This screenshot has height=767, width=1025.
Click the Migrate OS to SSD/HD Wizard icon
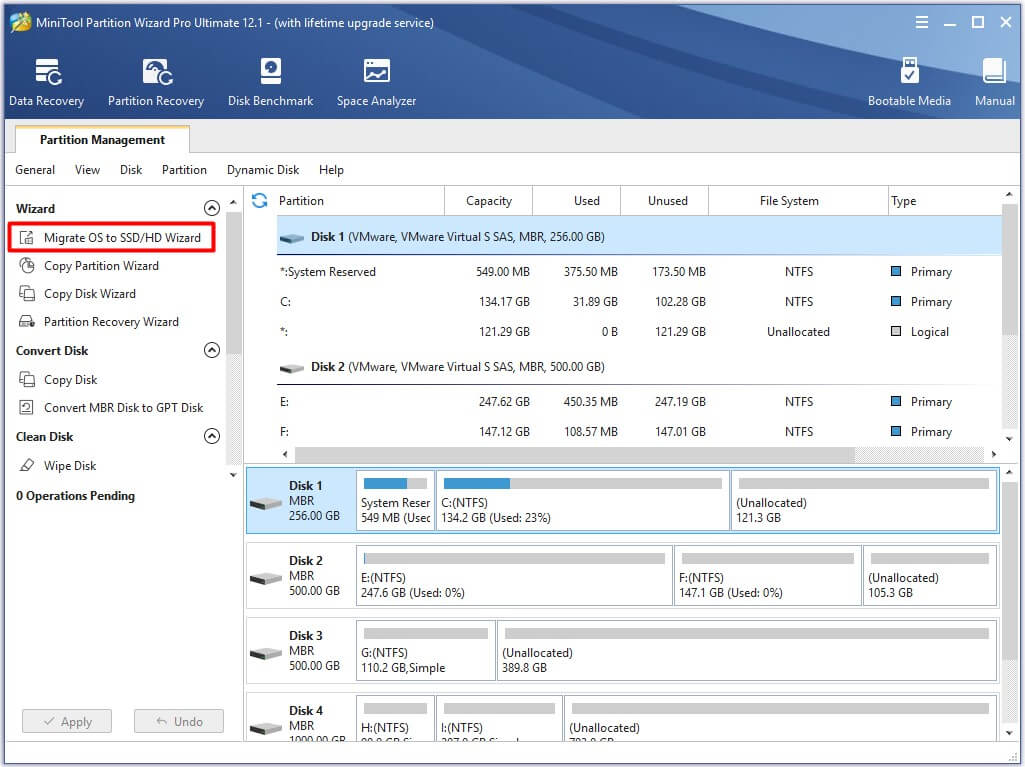27,237
